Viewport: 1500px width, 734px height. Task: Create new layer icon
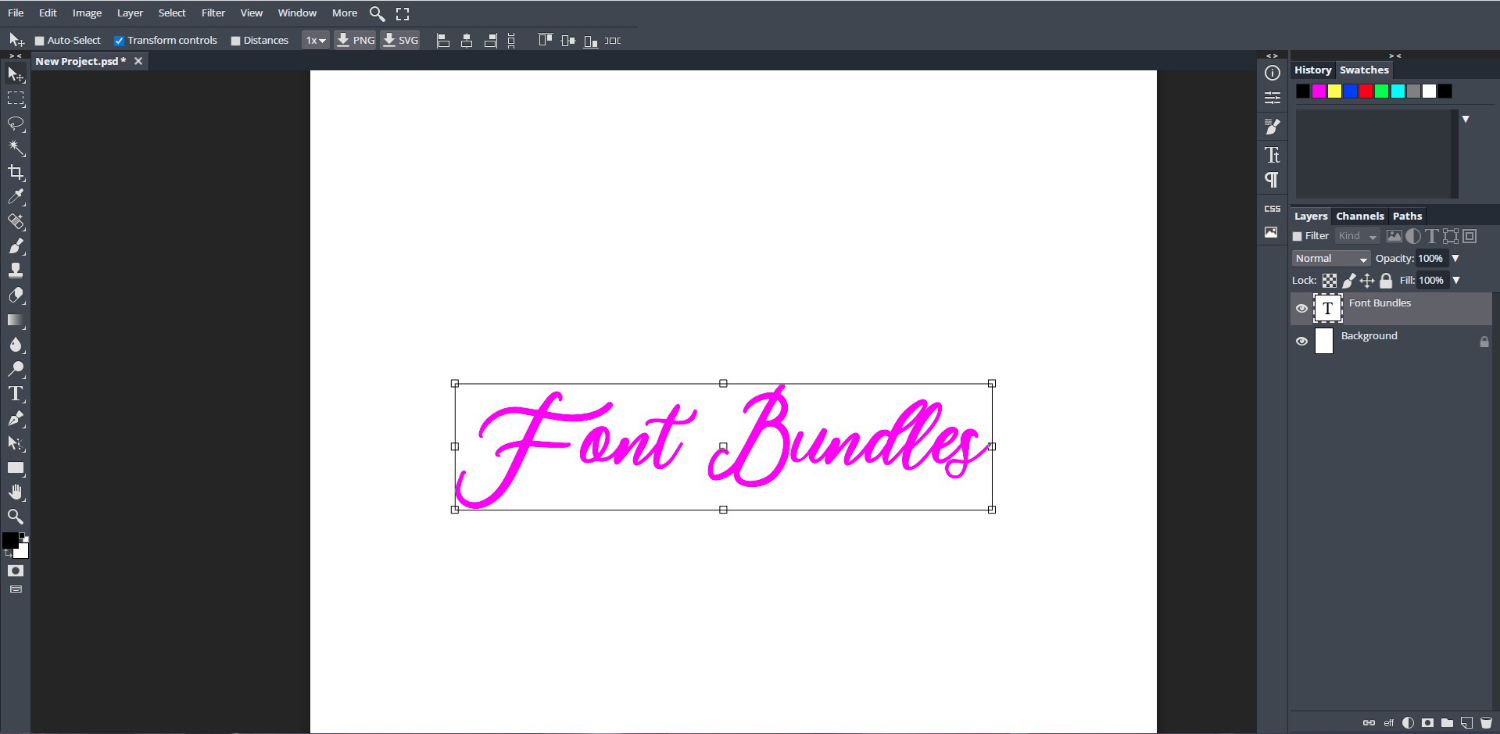click(1466, 722)
